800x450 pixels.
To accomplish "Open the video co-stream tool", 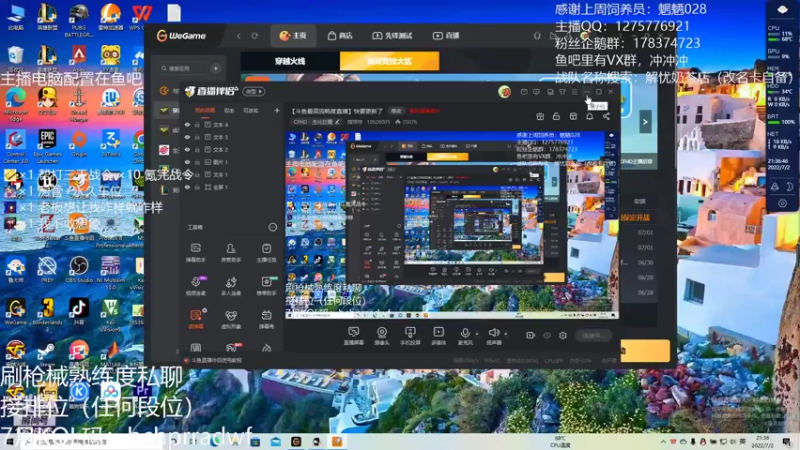I will 196,285.
